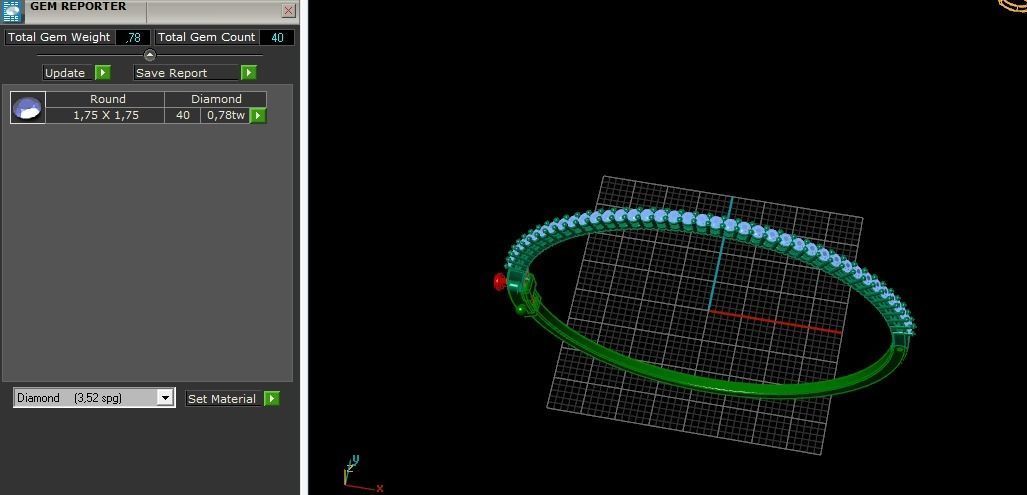
Task: Click the 40 gem quantity cell
Action: (183, 115)
